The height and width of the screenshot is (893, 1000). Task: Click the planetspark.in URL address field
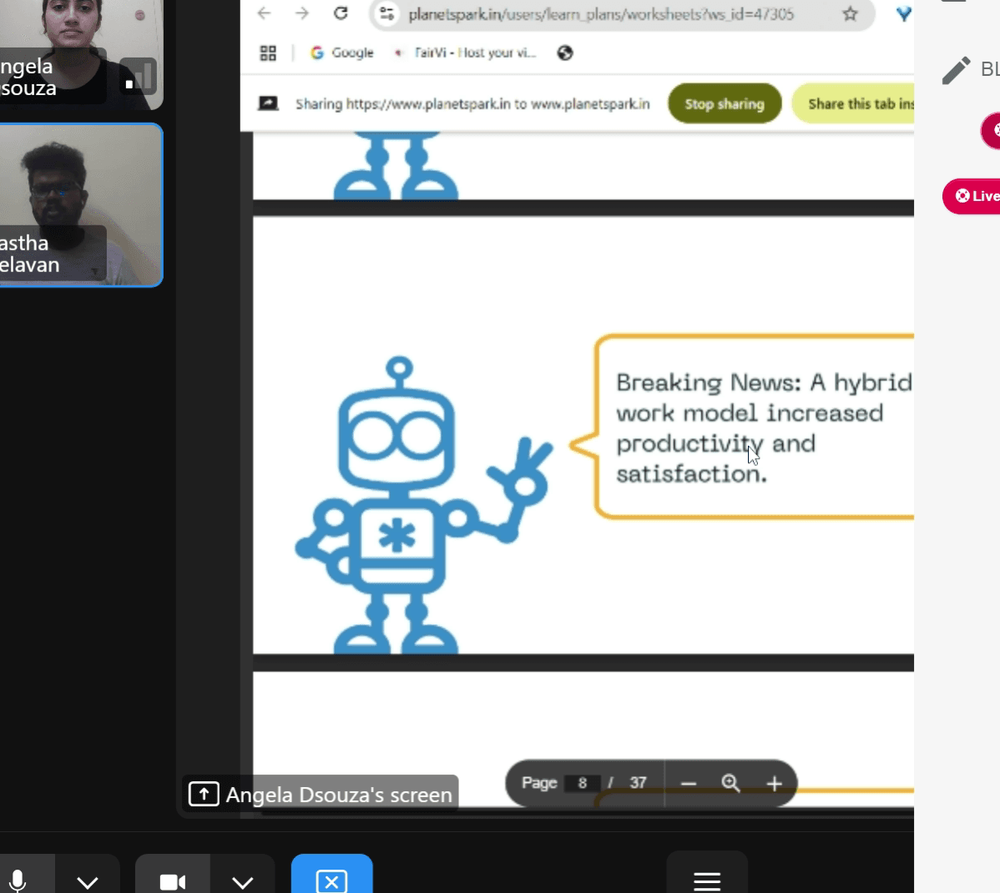pyautogui.click(x=601, y=14)
